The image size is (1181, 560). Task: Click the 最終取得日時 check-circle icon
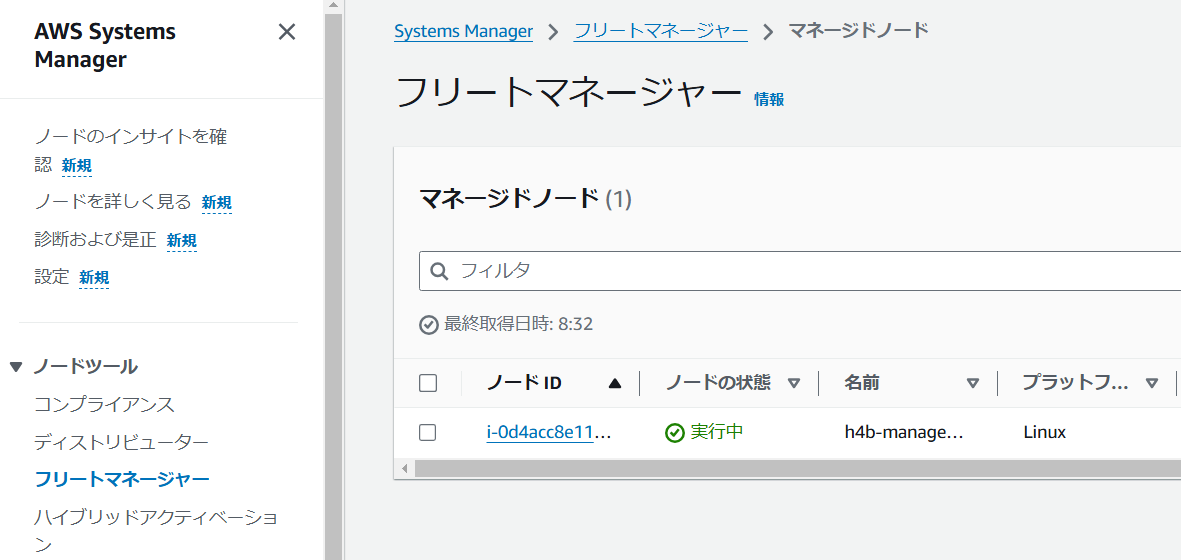pyautogui.click(x=429, y=325)
